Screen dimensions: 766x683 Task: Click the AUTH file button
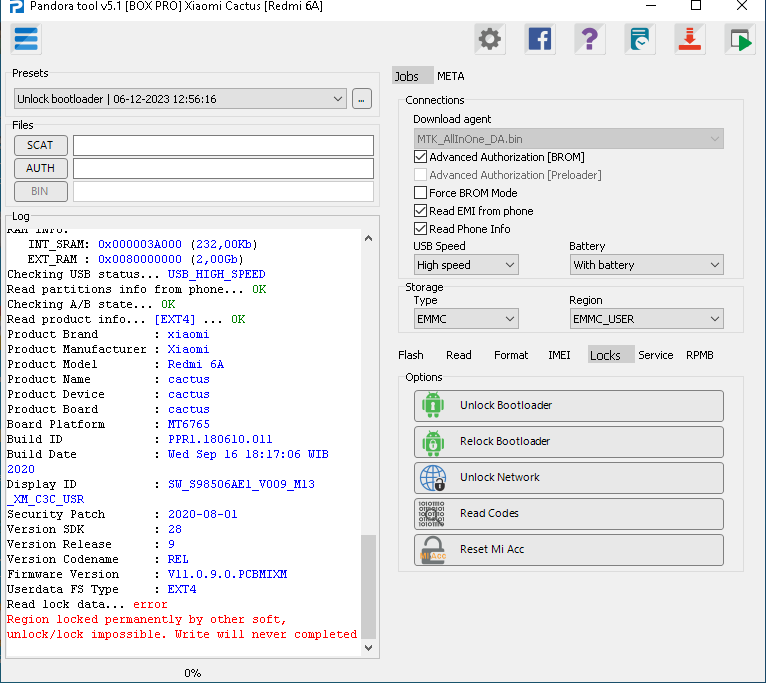(x=41, y=168)
